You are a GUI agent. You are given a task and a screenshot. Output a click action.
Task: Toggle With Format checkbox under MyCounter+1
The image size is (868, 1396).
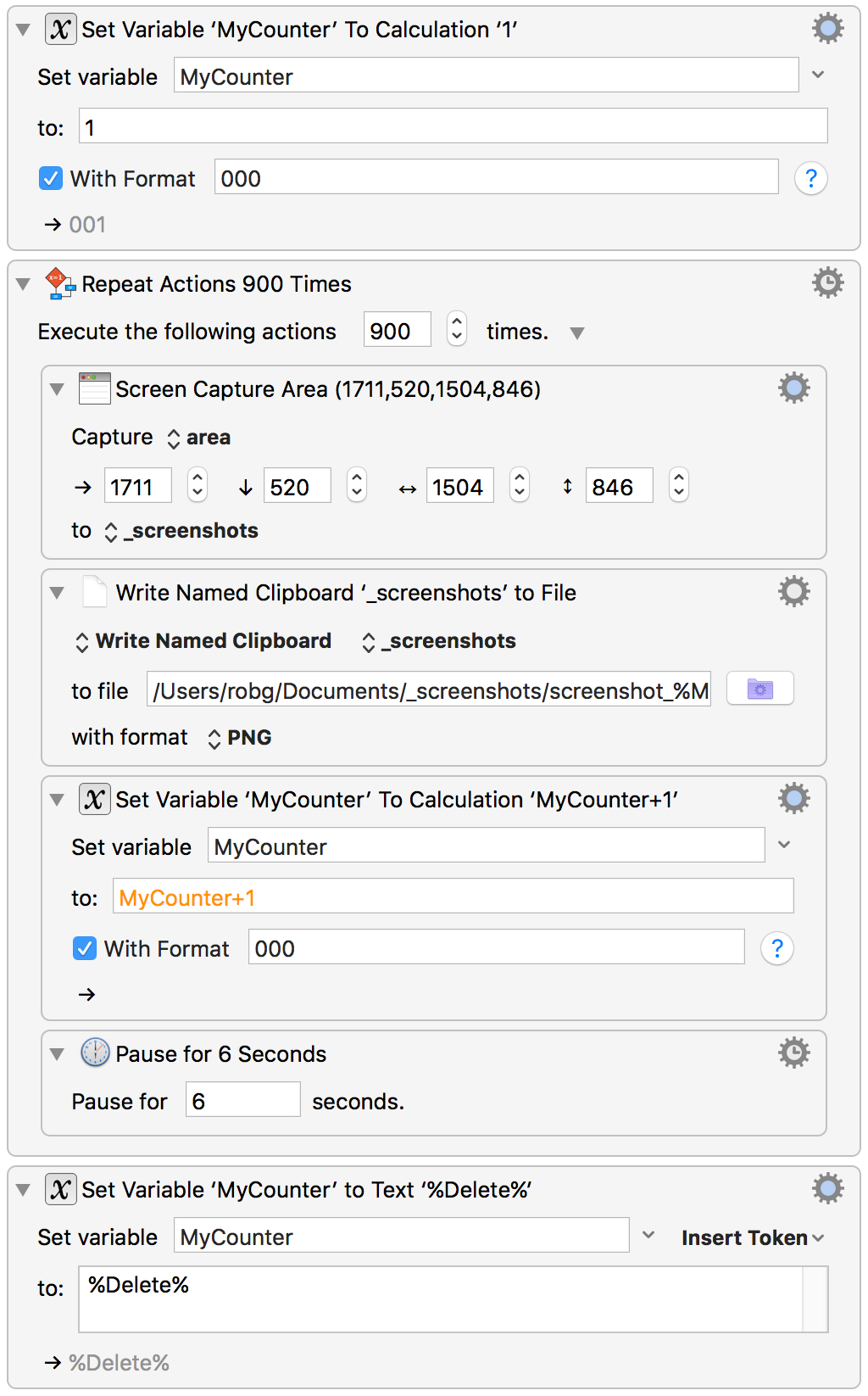tap(85, 948)
